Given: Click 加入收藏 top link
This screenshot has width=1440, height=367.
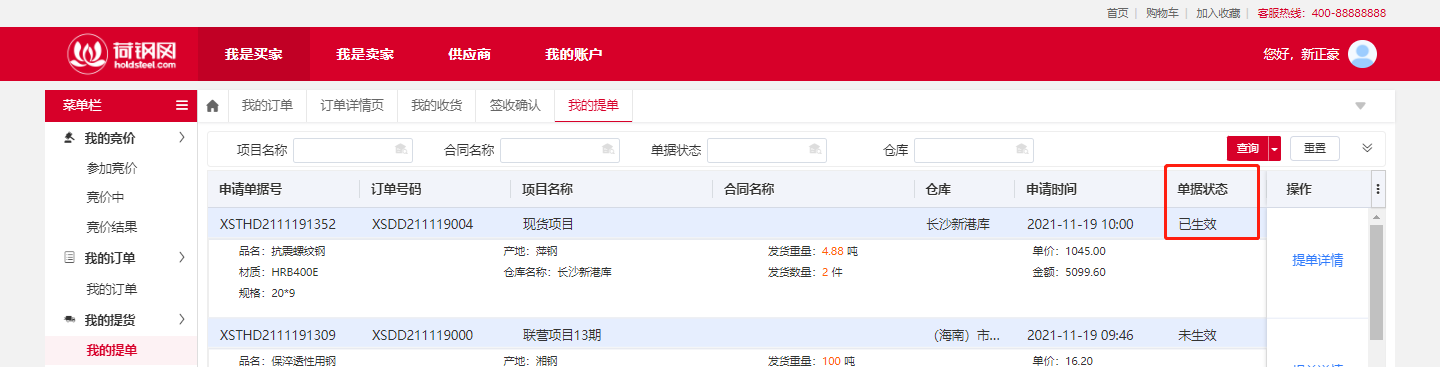Looking at the screenshot, I should pyautogui.click(x=1218, y=13).
